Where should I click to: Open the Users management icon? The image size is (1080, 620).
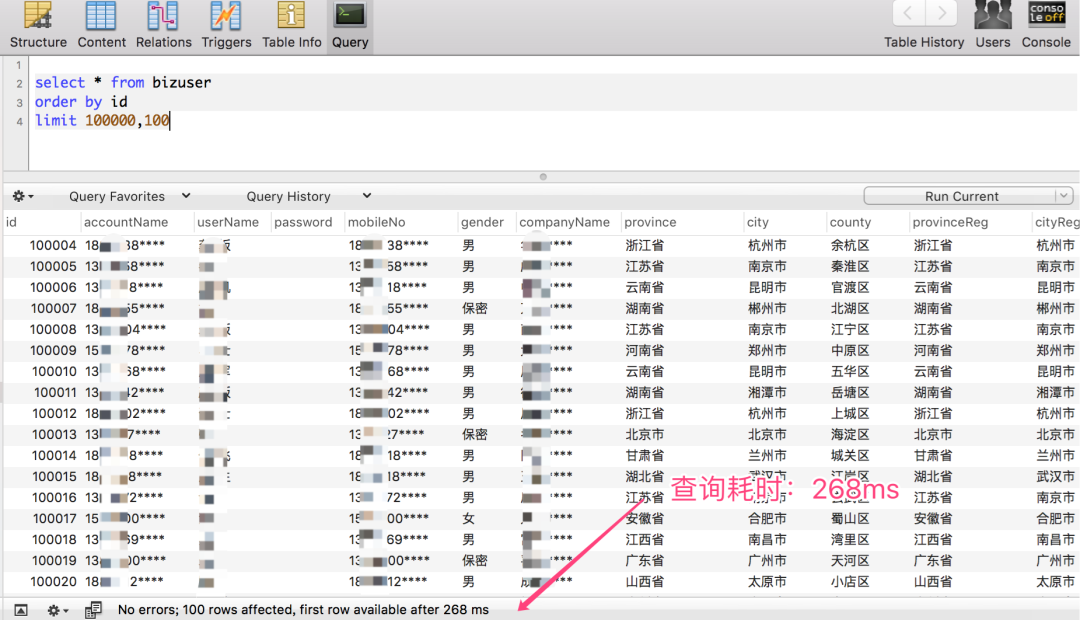click(993, 15)
